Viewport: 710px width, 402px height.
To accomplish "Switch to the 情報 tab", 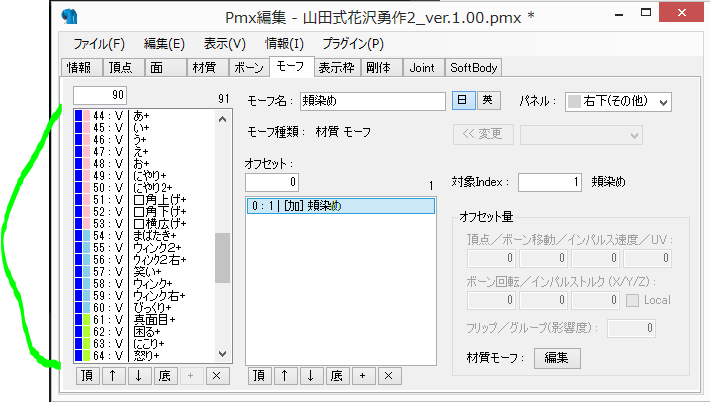I will pos(80,67).
